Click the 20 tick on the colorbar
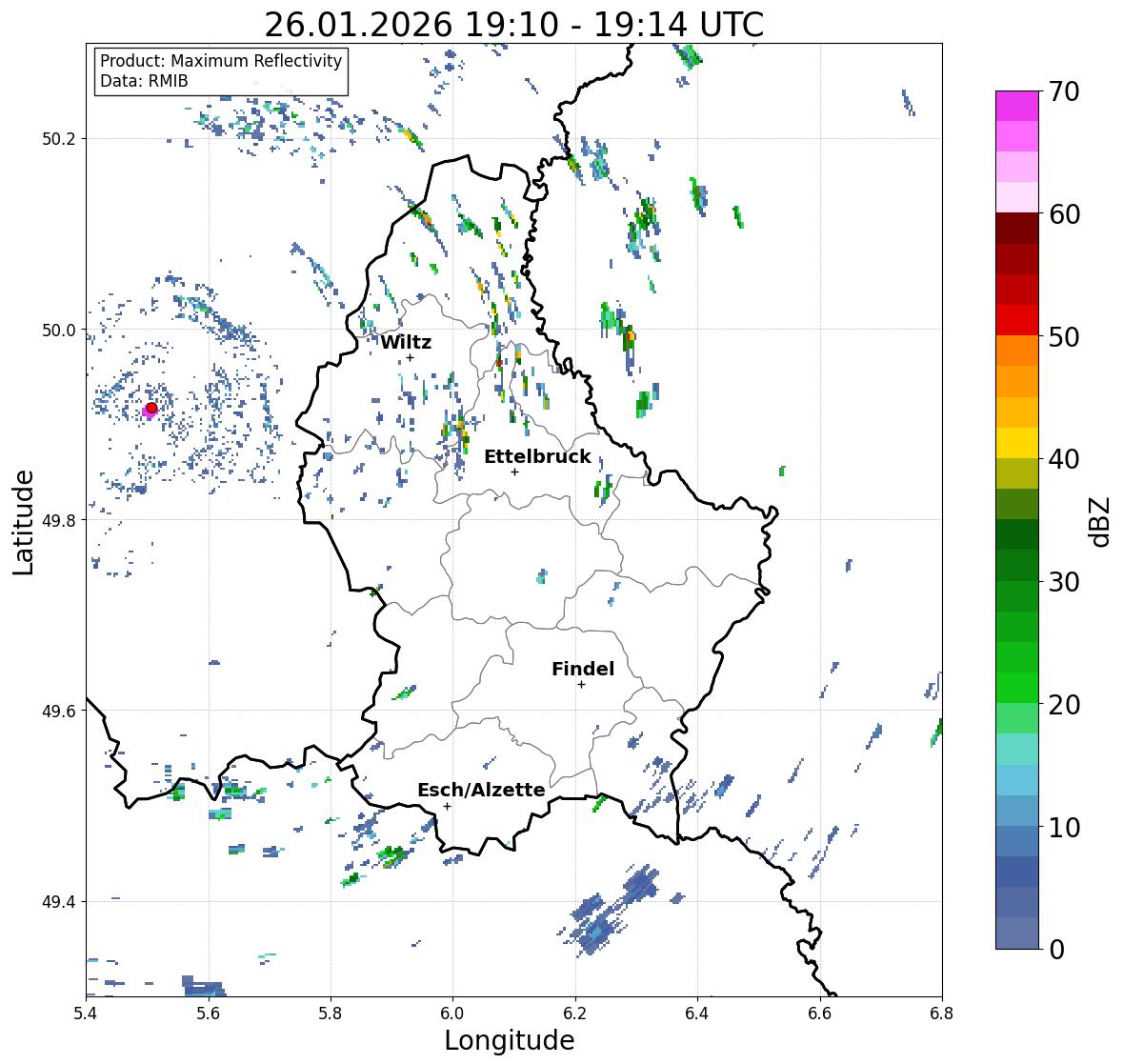 tap(1064, 705)
